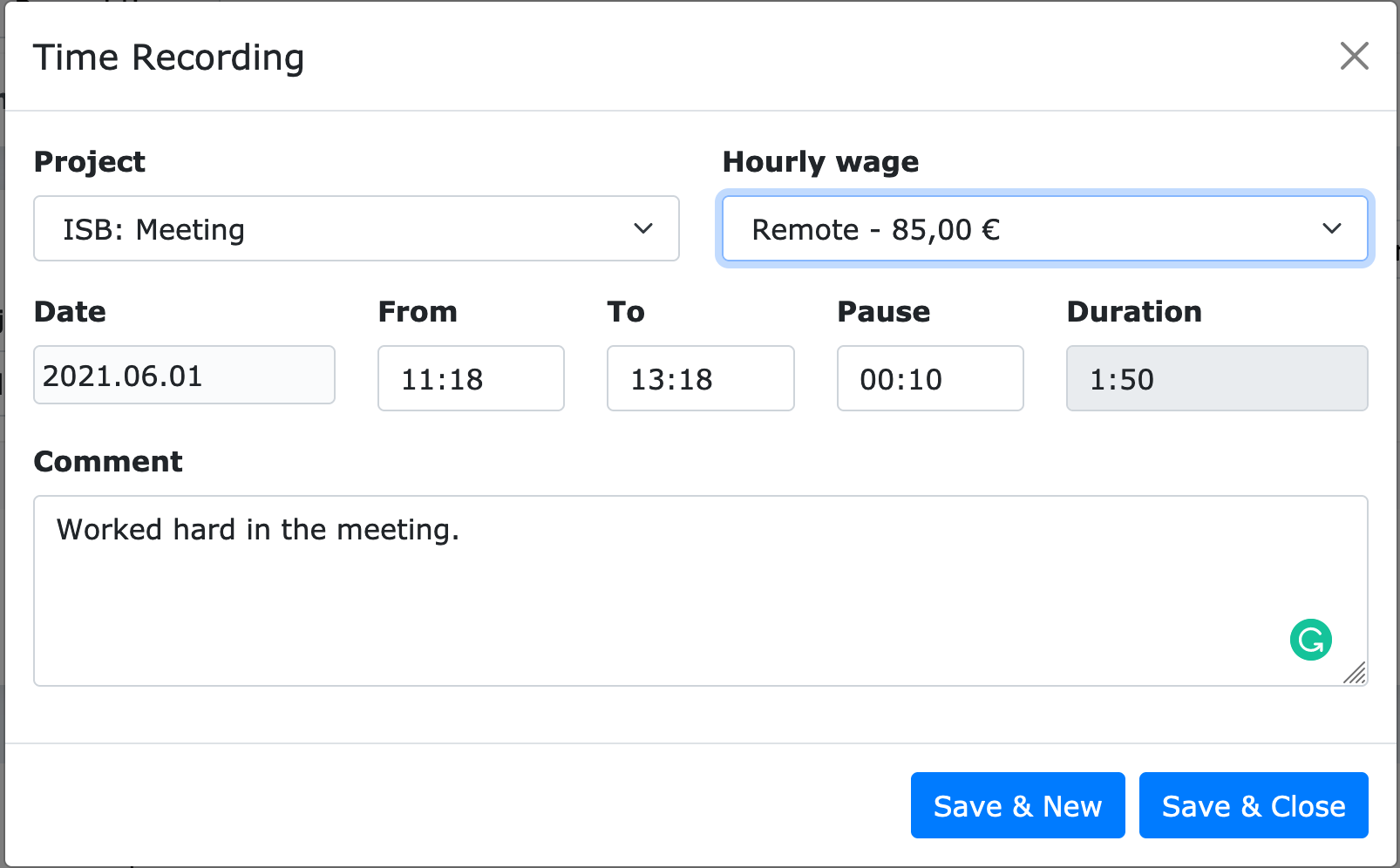Open the Project dropdown showing ISB: Meeting
This screenshot has width=1400, height=868.
356,229
